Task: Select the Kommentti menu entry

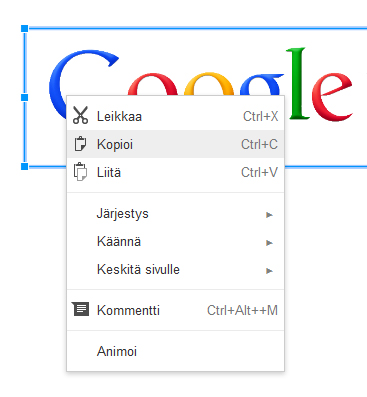Action: point(176,310)
